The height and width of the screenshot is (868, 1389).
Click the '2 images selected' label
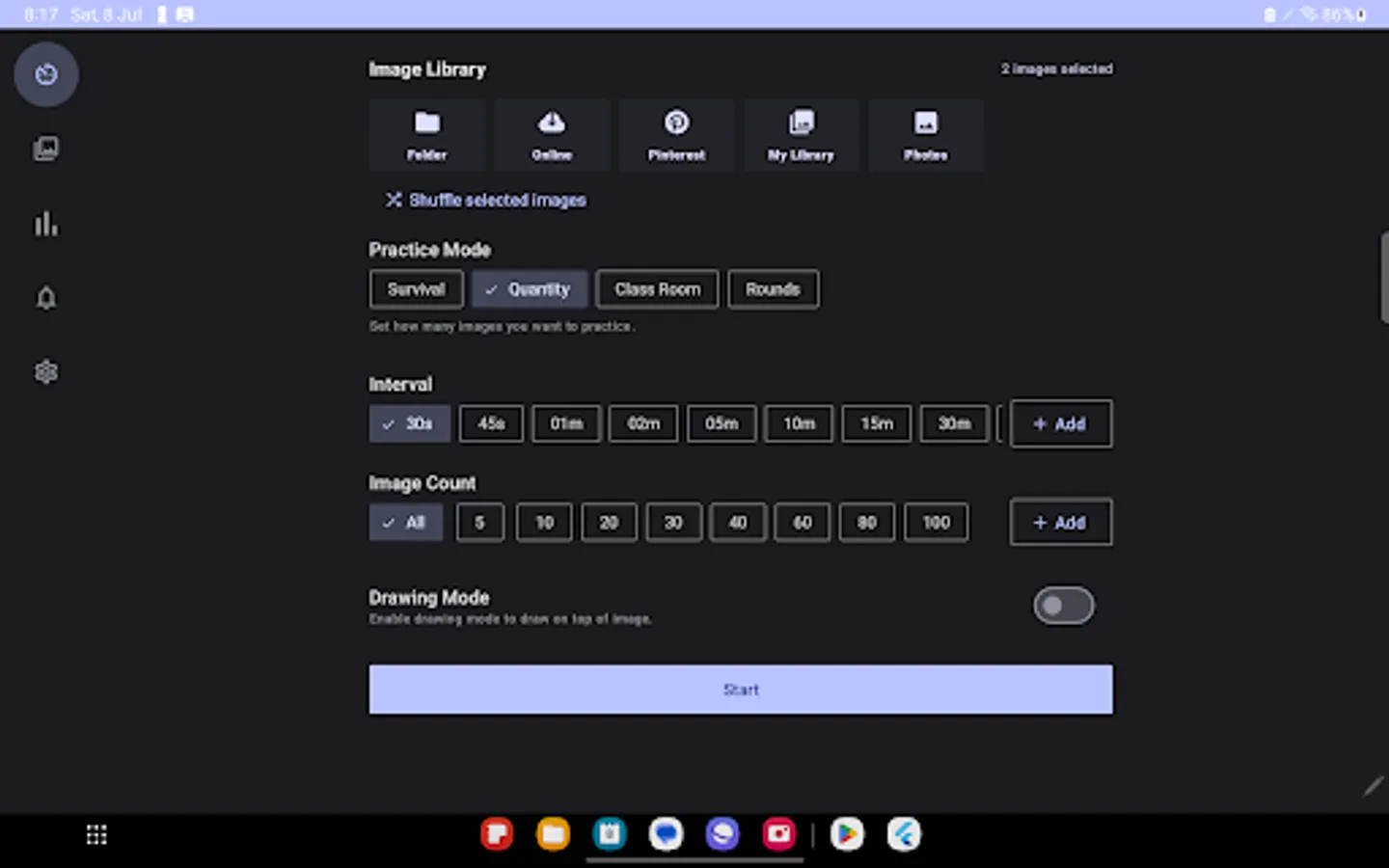(1056, 68)
